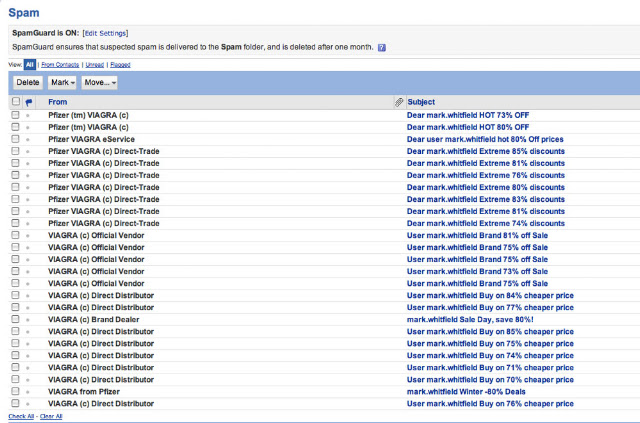Show only From Contacts messages
This screenshot has height=423, width=640.
60,65
